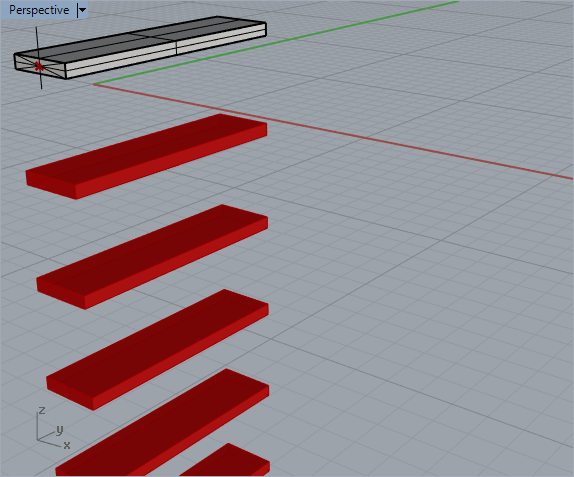Image resolution: width=574 pixels, height=477 pixels.
Task: Select the third red bar from top
Action: 157,350
